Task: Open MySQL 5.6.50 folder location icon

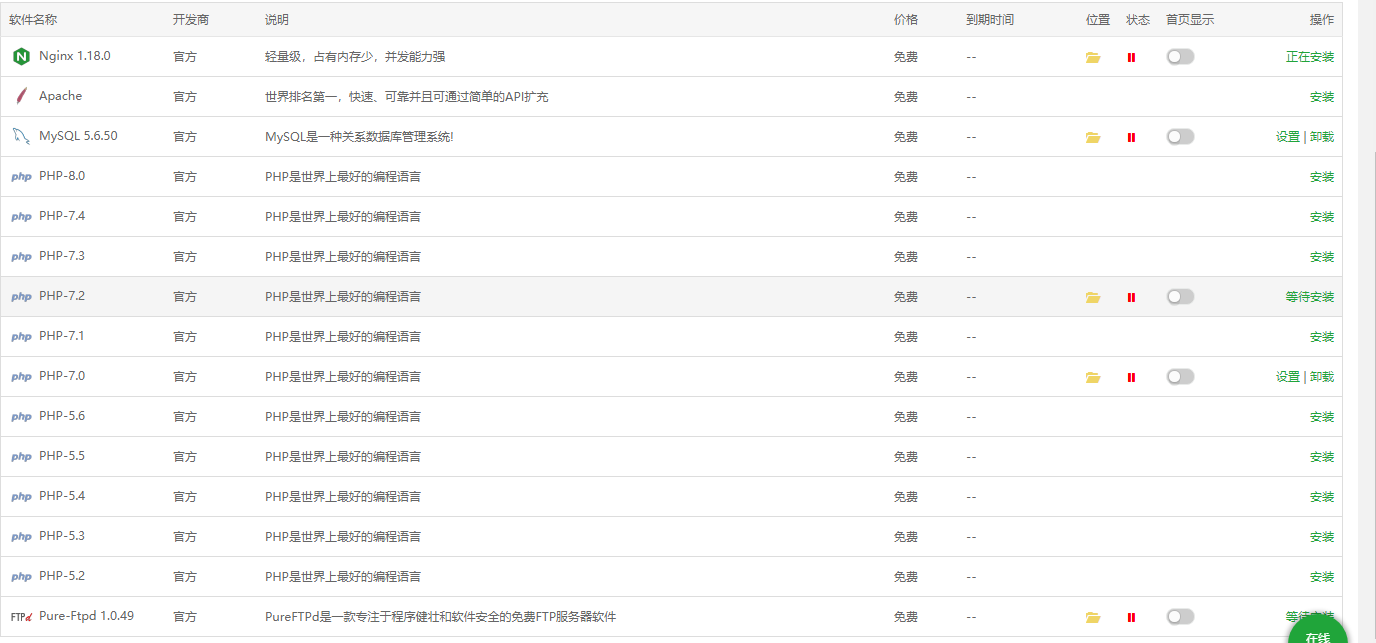Action: click(1093, 137)
